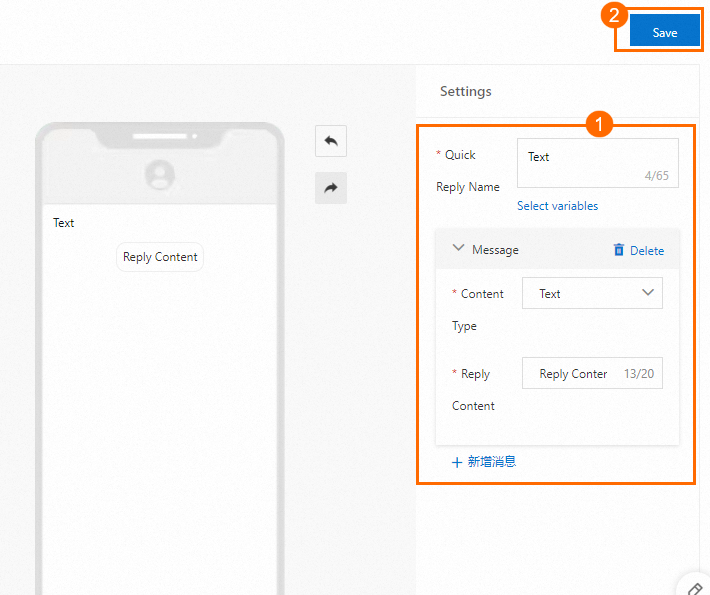Viewport: 710px width, 595px height.
Task: Focus the Quick Reply Name text field
Action: coord(598,163)
